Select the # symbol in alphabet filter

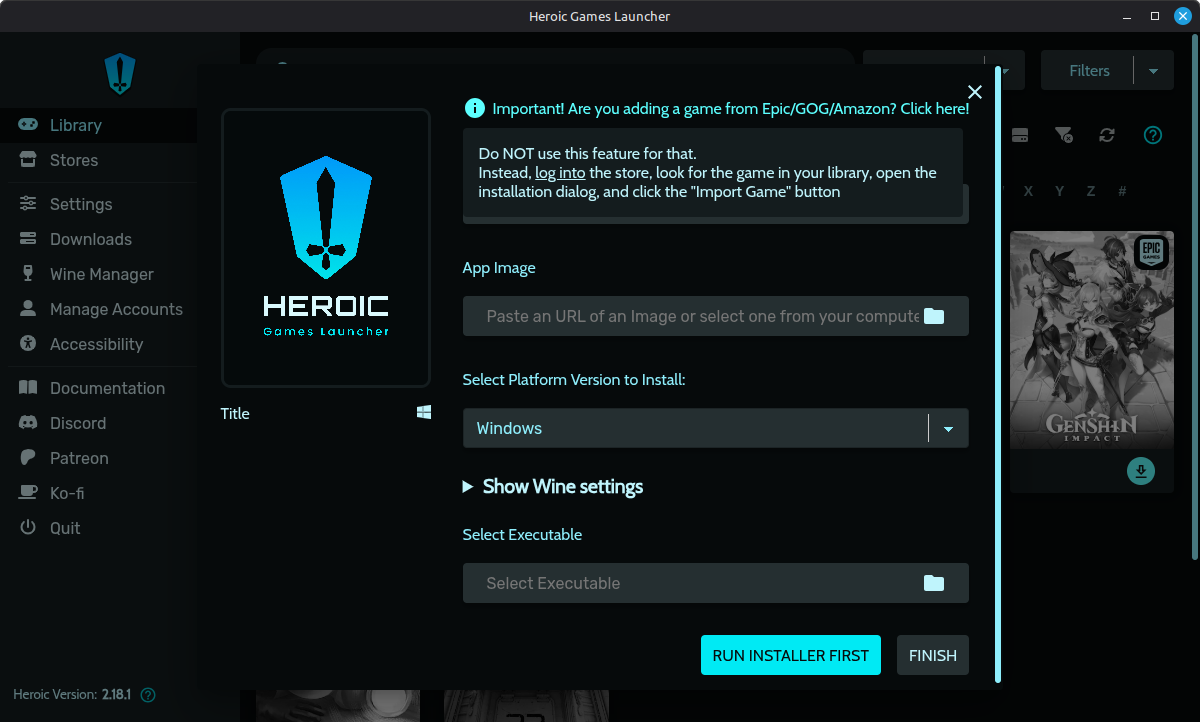[x=1122, y=191]
